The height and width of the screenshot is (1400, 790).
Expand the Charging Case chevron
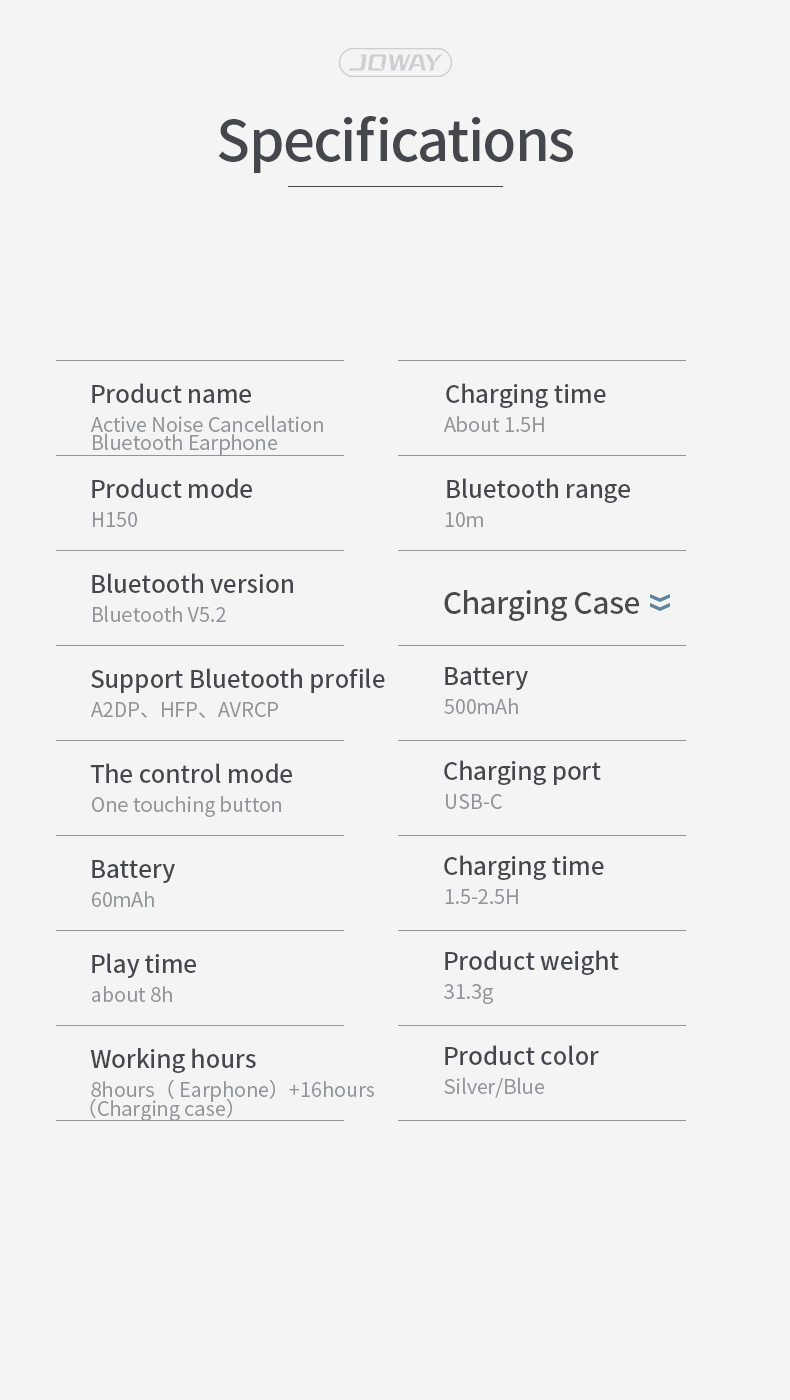(x=660, y=603)
